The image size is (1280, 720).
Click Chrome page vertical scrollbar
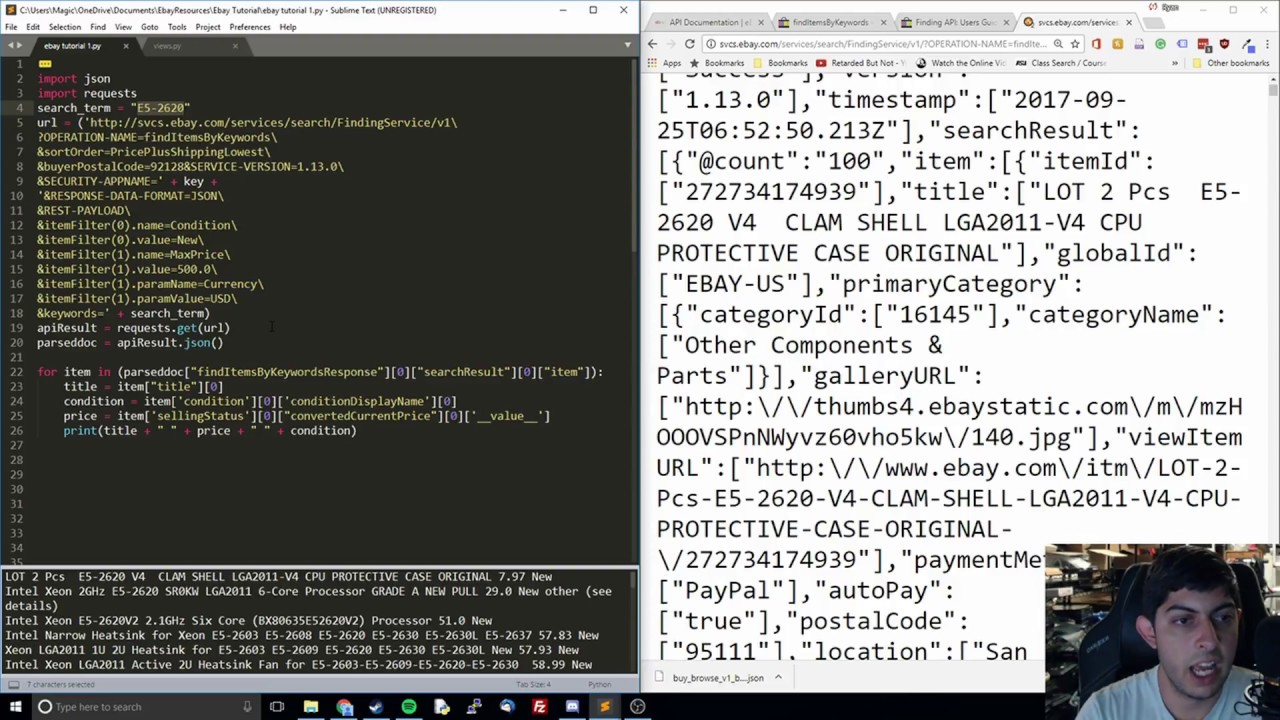[x=1273, y=90]
